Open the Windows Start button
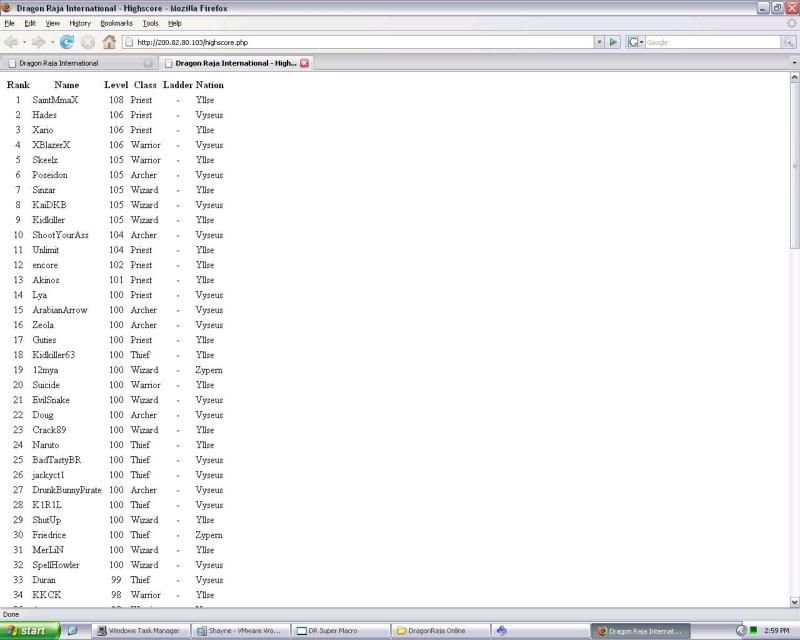 30,631
